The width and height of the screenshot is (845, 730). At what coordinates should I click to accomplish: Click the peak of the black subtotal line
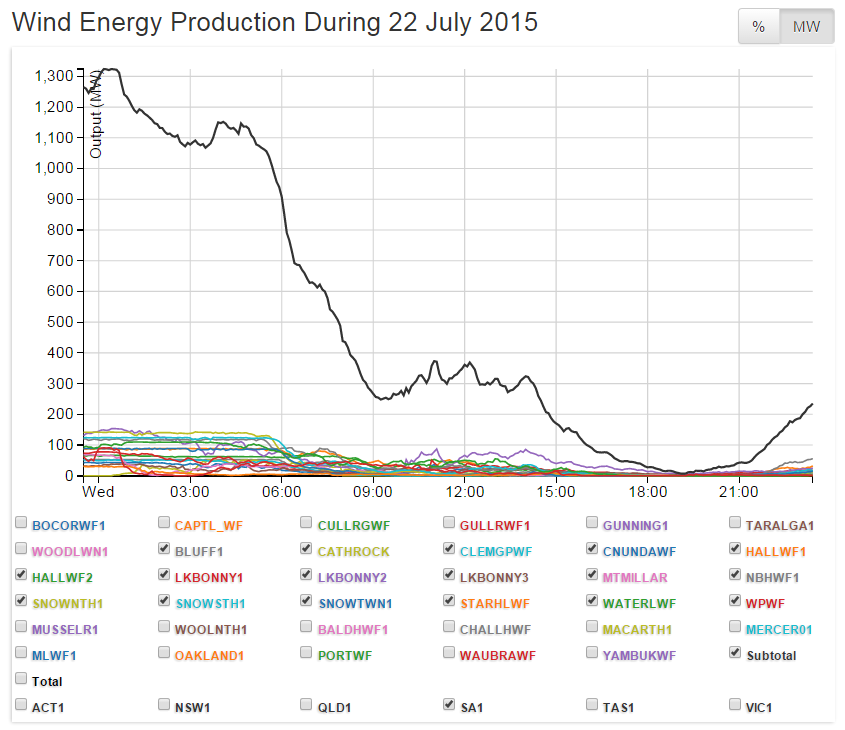point(110,69)
